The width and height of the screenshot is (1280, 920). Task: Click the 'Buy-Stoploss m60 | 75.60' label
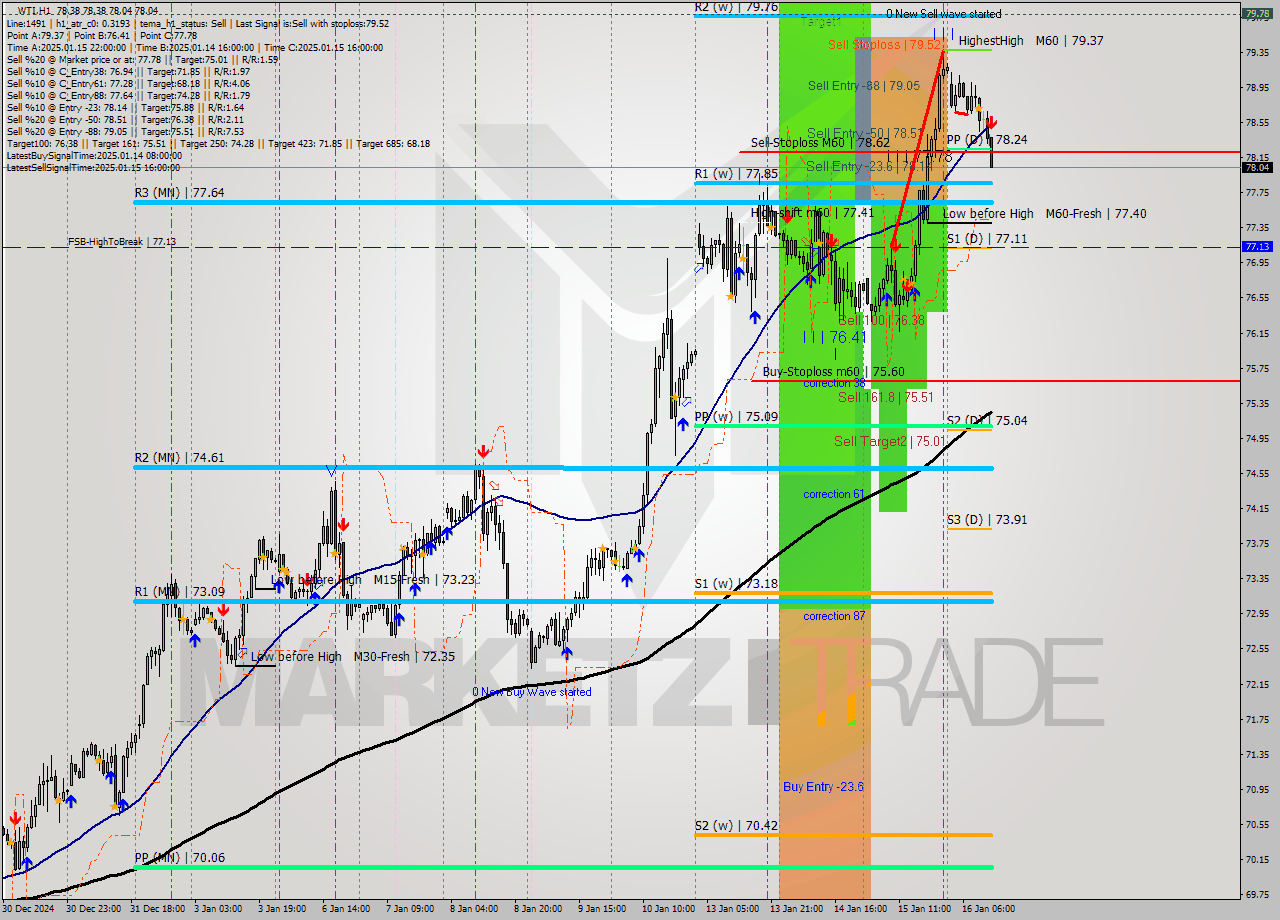[833, 372]
